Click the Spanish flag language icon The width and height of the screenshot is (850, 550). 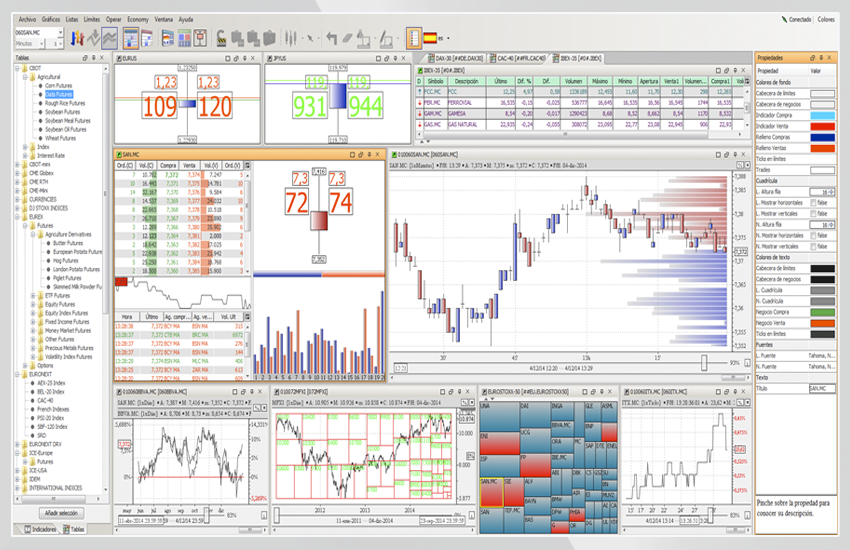pyautogui.click(x=430, y=38)
